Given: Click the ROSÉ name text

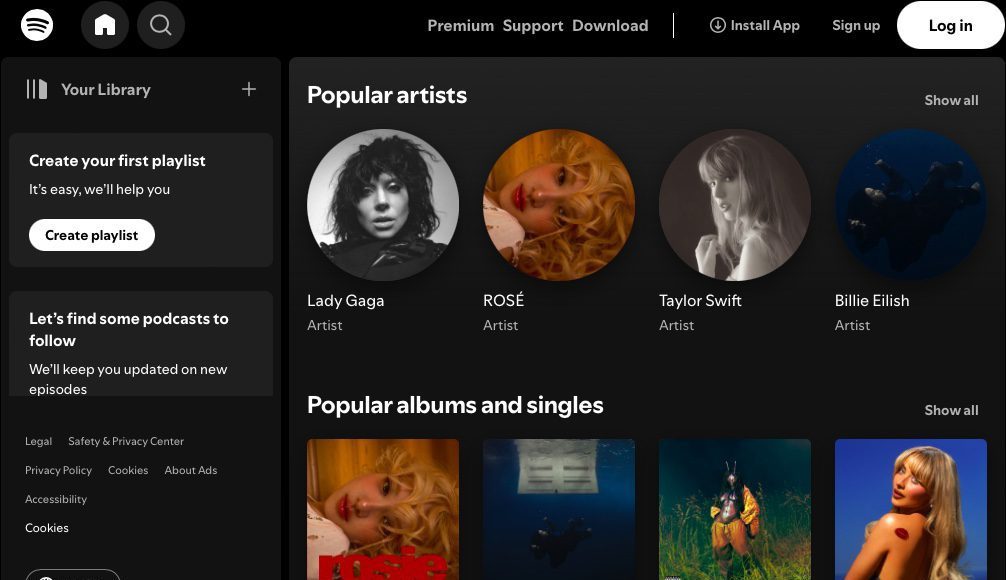Looking at the screenshot, I should click(x=504, y=300).
